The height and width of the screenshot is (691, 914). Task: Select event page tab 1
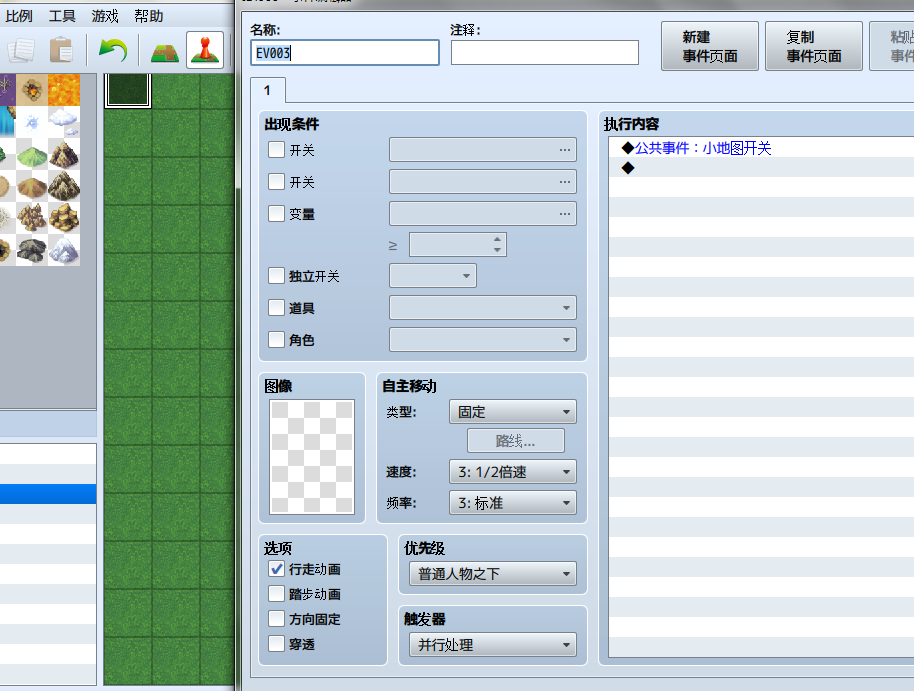click(x=268, y=90)
